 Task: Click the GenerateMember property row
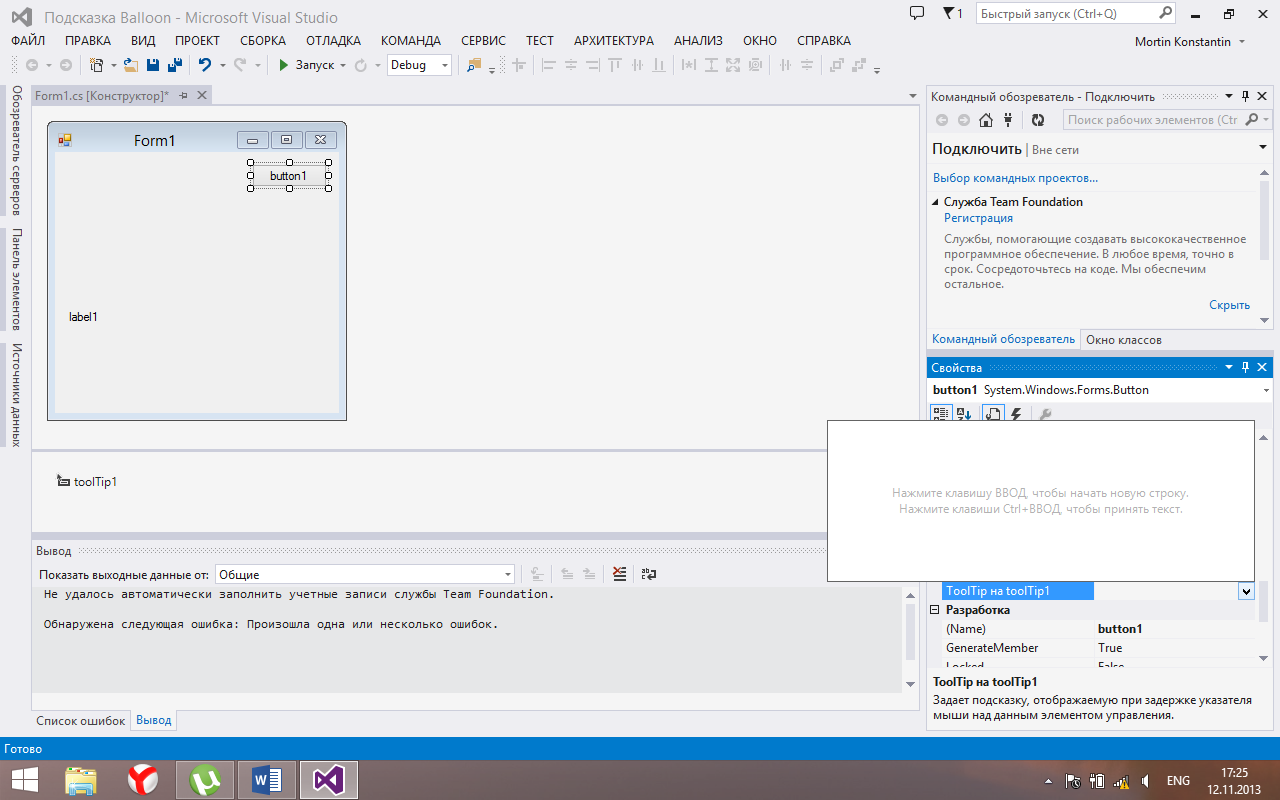tap(1098, 648)
